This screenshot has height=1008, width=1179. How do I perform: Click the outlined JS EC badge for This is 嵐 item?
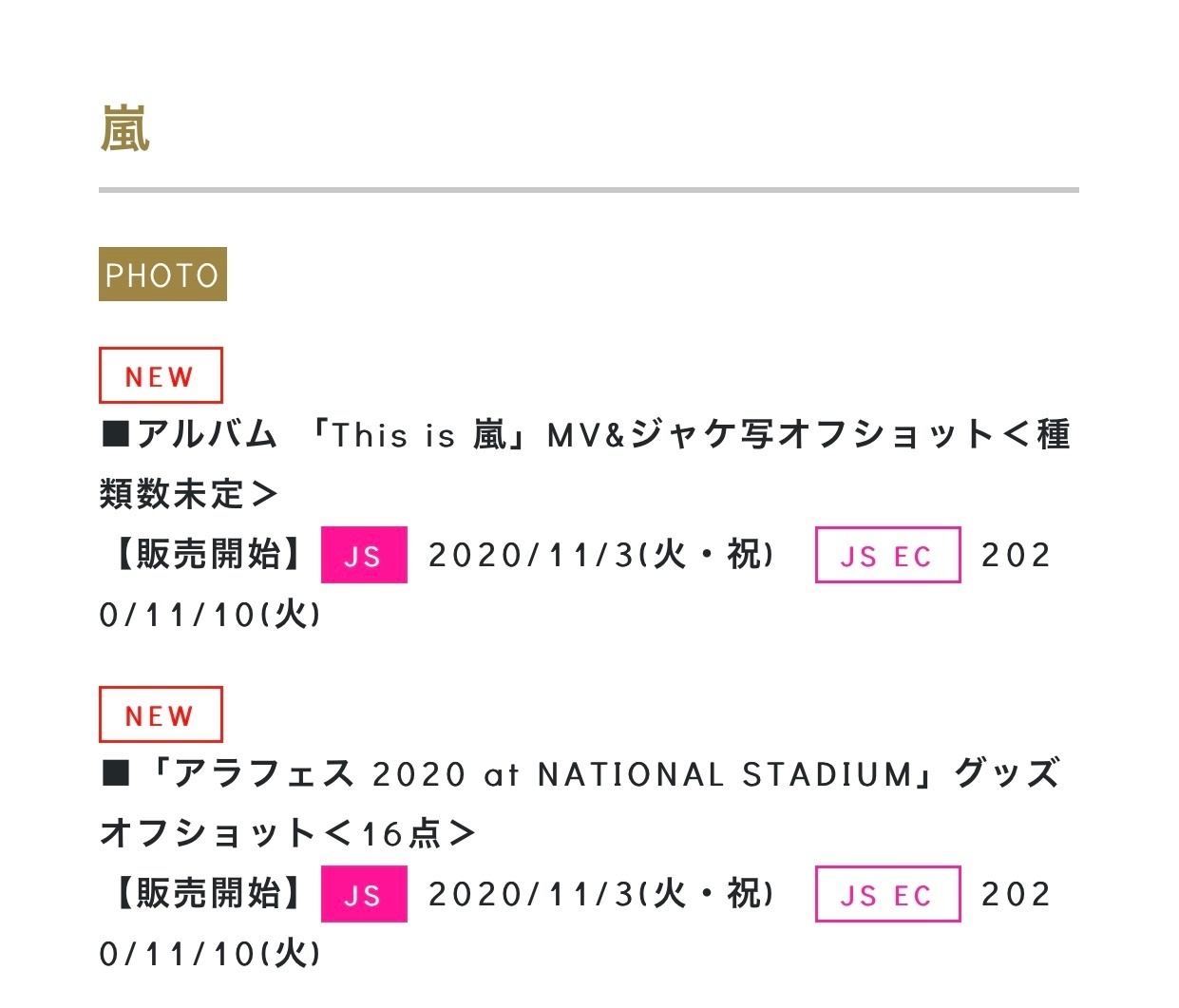click(887, 555)
